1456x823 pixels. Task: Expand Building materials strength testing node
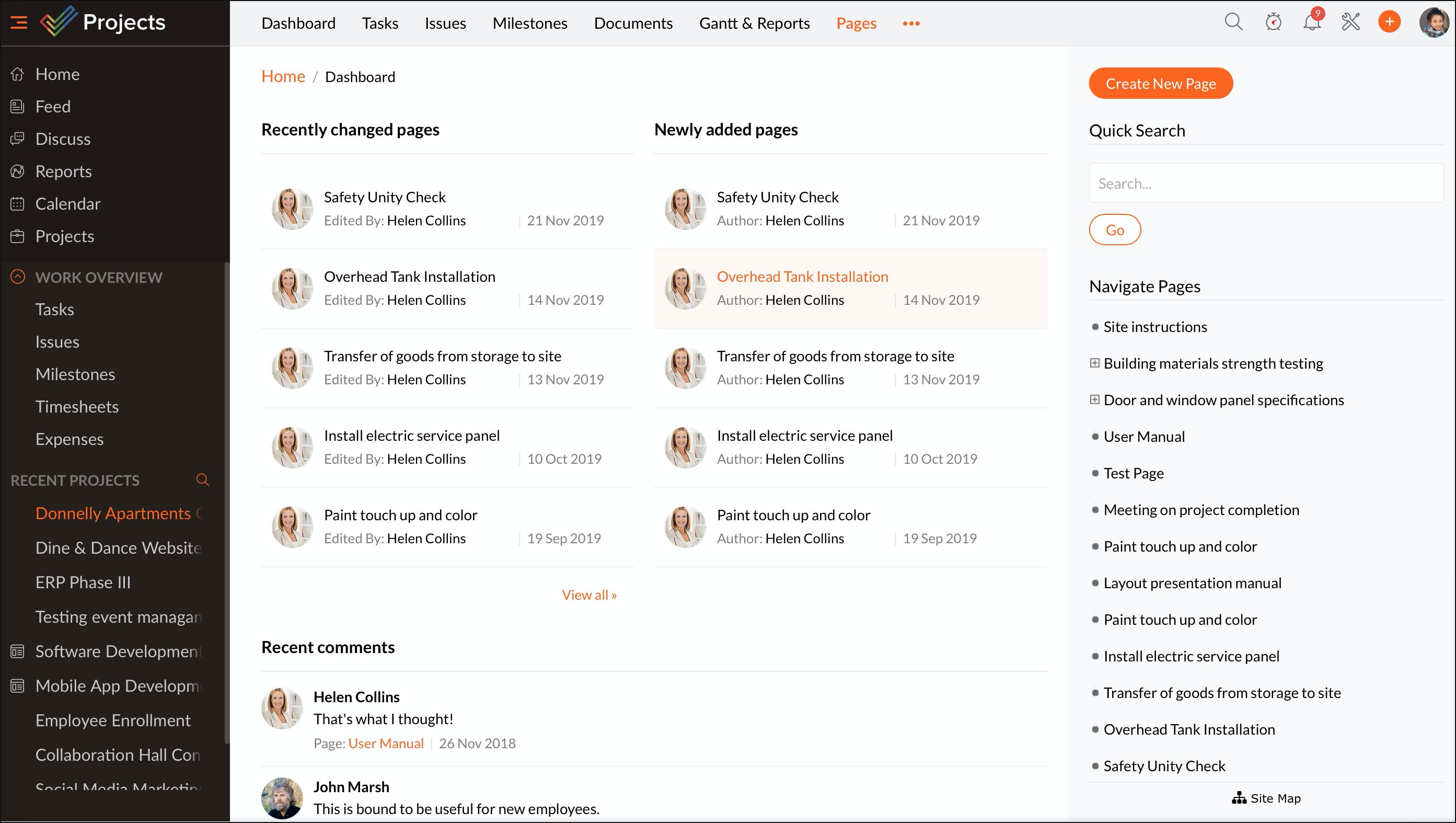(1095, 363)
